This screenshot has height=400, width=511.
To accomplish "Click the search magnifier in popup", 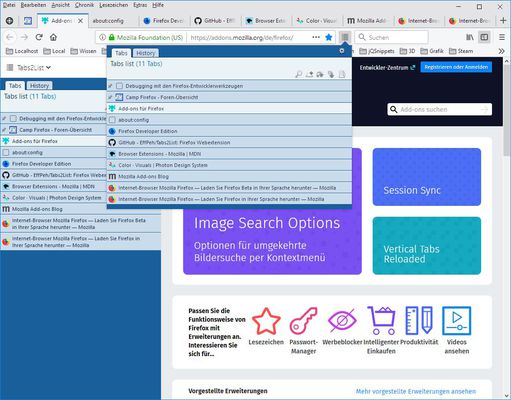I will (x=299, y=74).
